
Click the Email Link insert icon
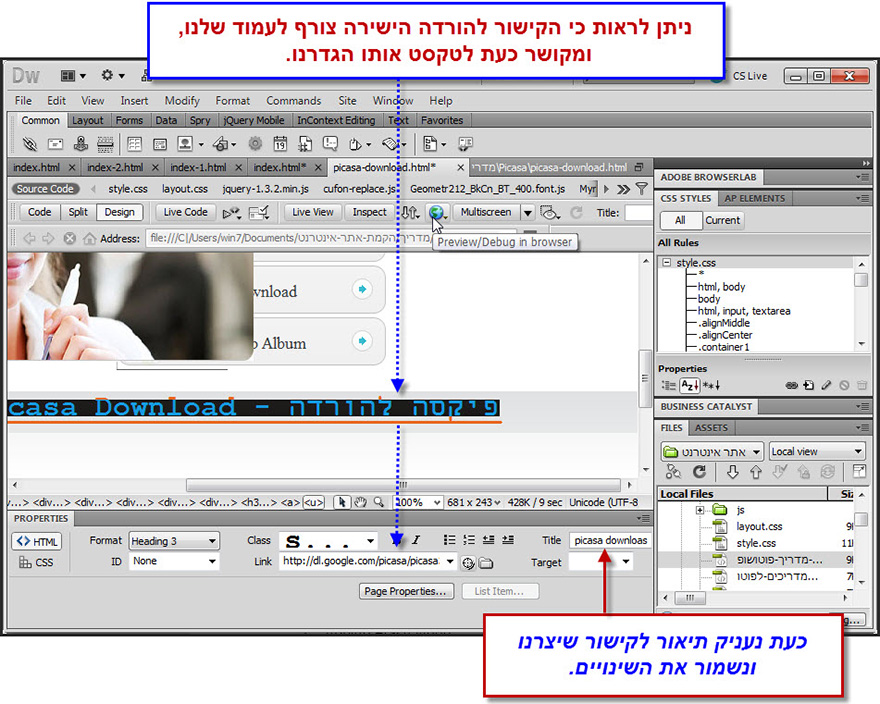click(55, 144)
